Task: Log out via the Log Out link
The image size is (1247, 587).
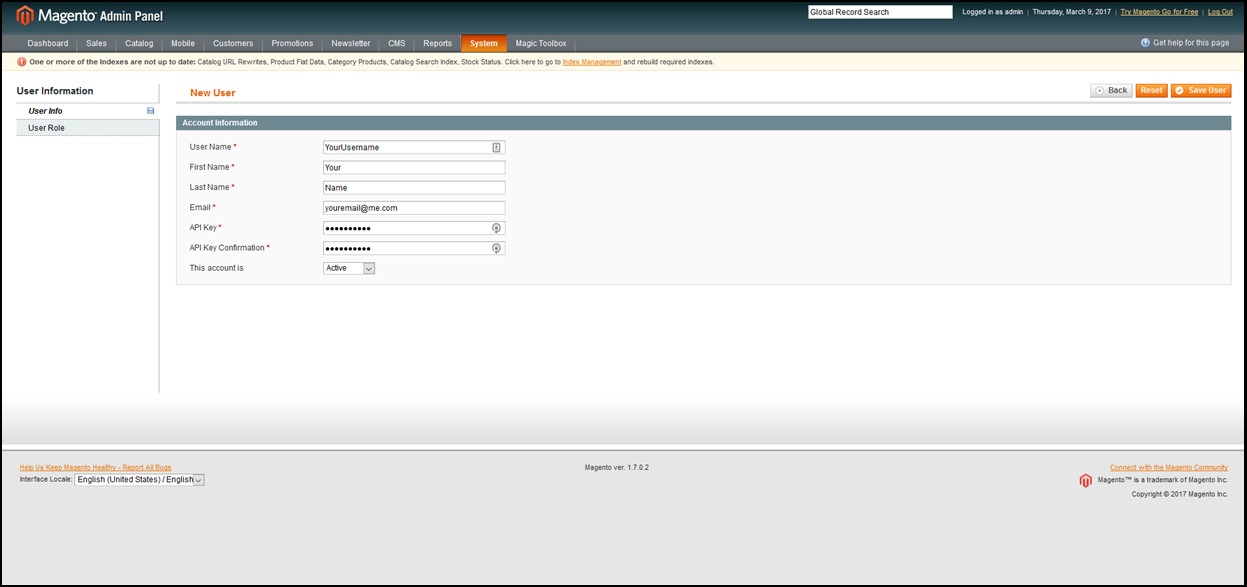Action: point(1220,12)
